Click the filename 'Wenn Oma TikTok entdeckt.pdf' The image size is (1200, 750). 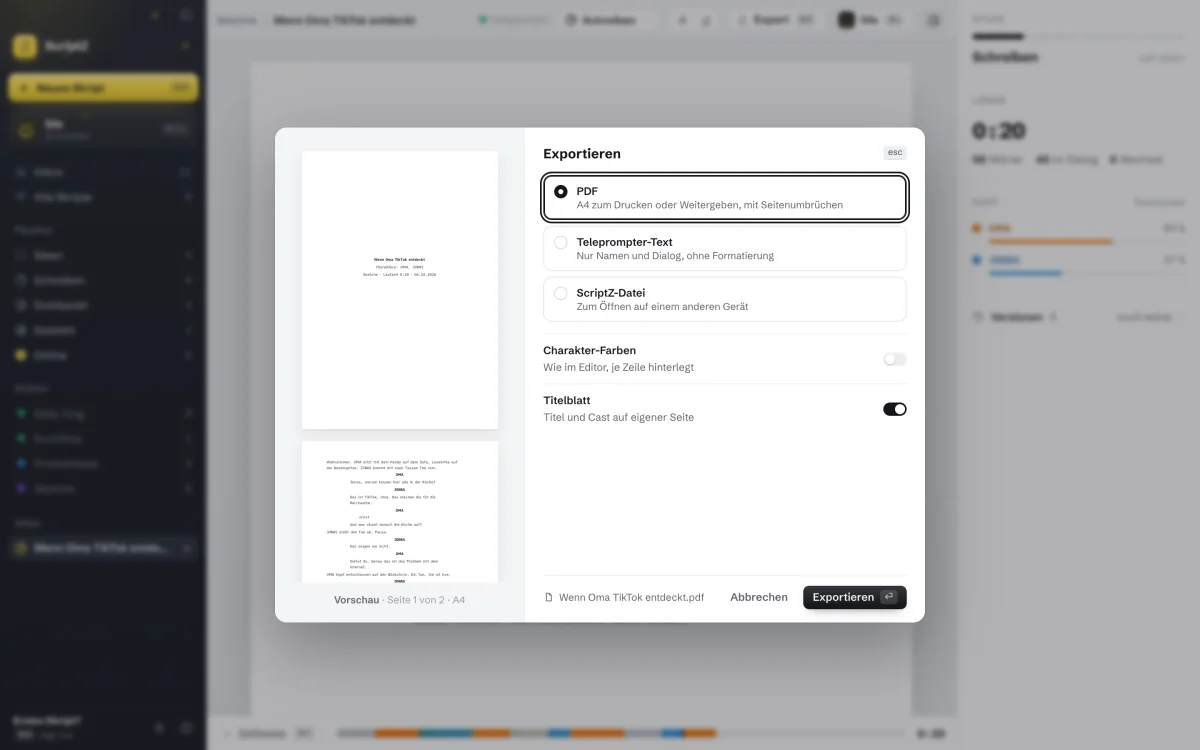(631, 597)
